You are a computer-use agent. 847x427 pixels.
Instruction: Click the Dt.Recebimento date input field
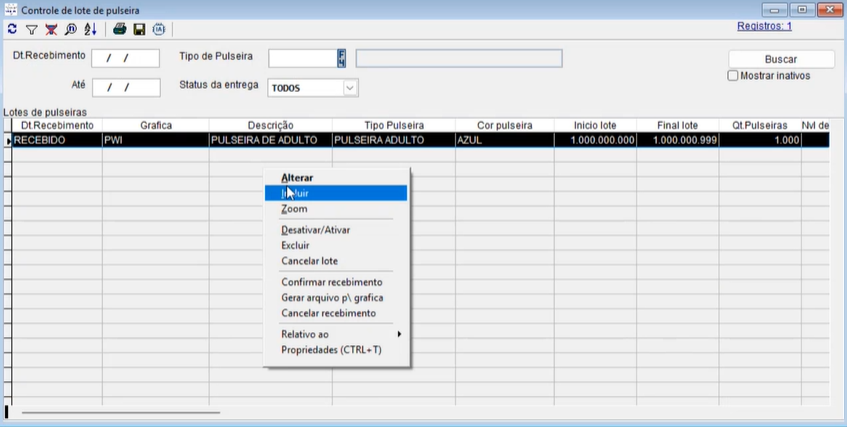pyautogui.click(x=125, y=58)
